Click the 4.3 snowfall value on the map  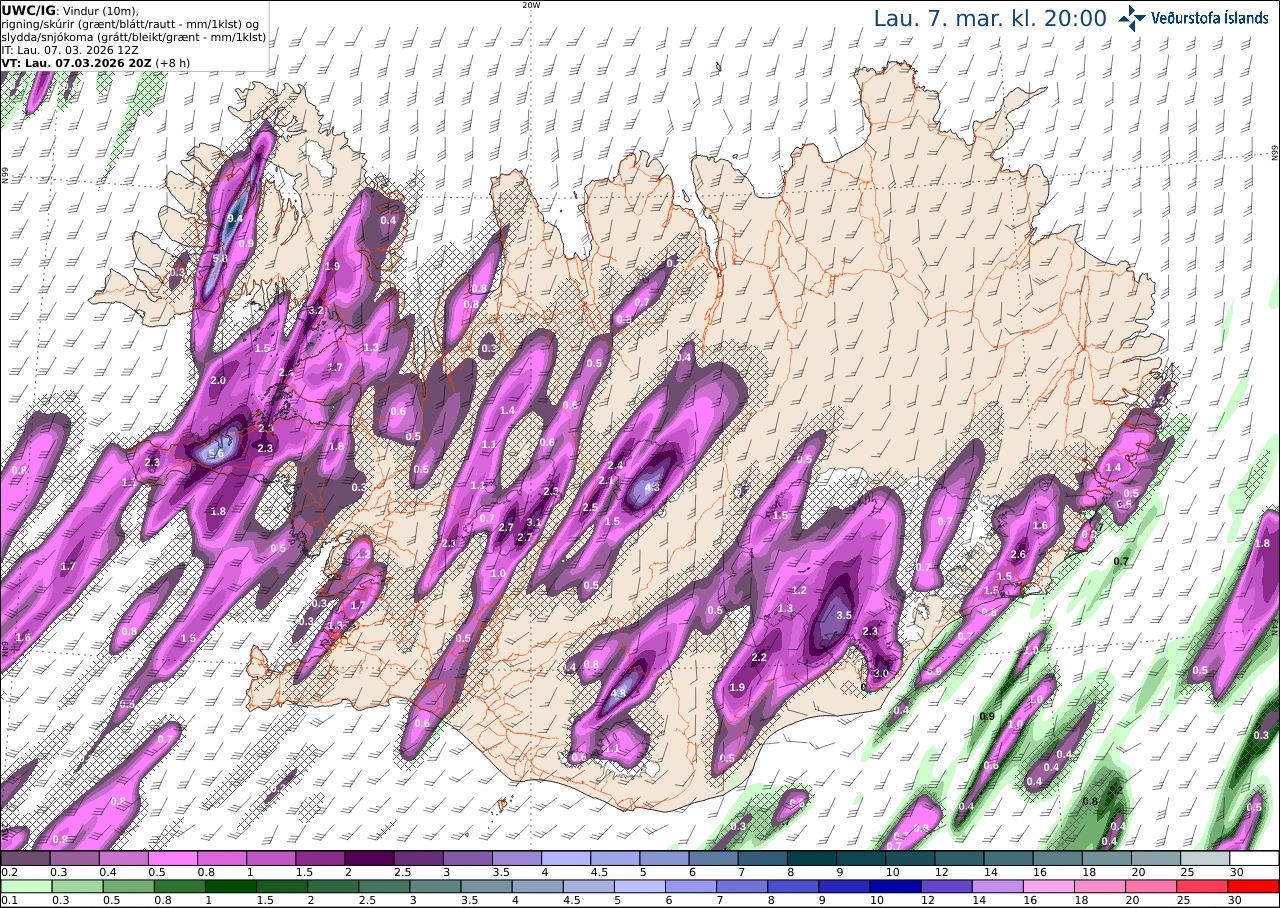[x=653, y=488]
